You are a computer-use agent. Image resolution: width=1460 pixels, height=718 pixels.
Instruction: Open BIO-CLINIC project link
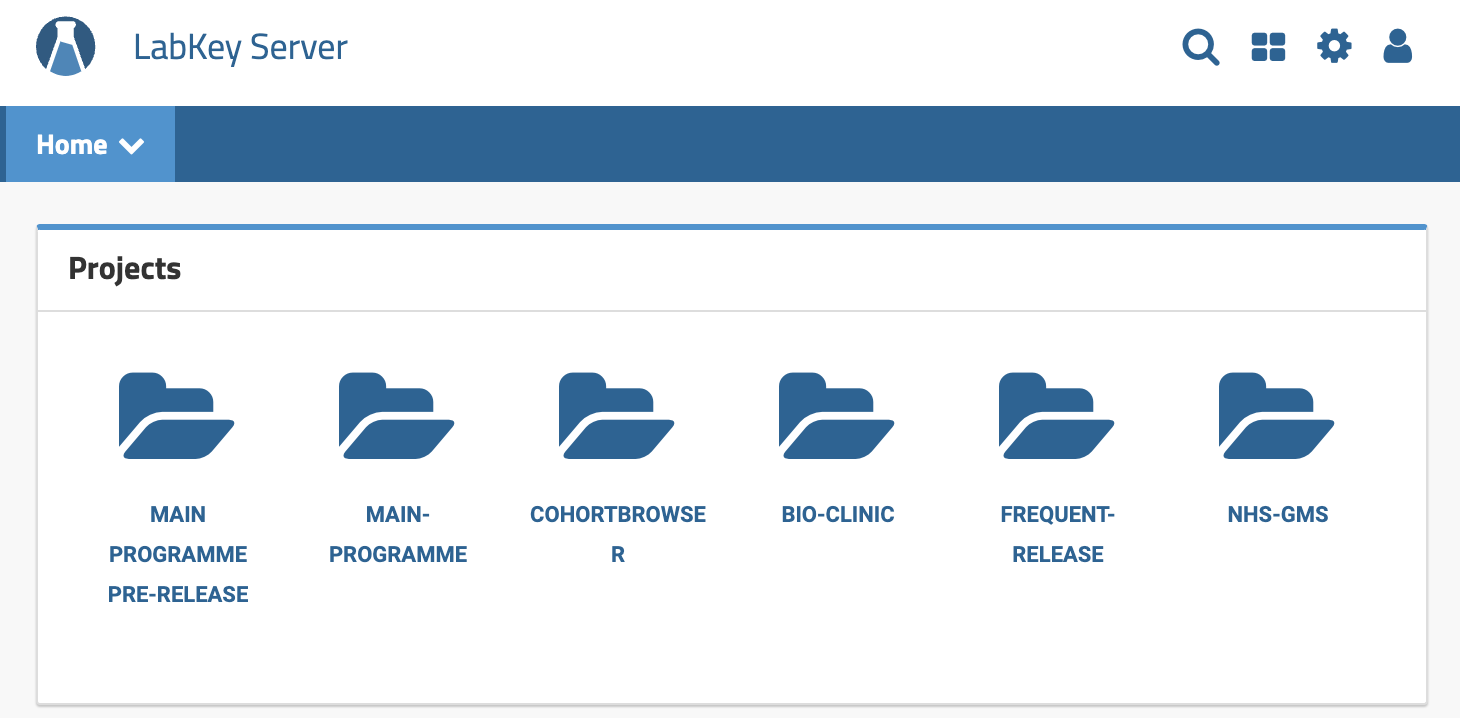838,515
